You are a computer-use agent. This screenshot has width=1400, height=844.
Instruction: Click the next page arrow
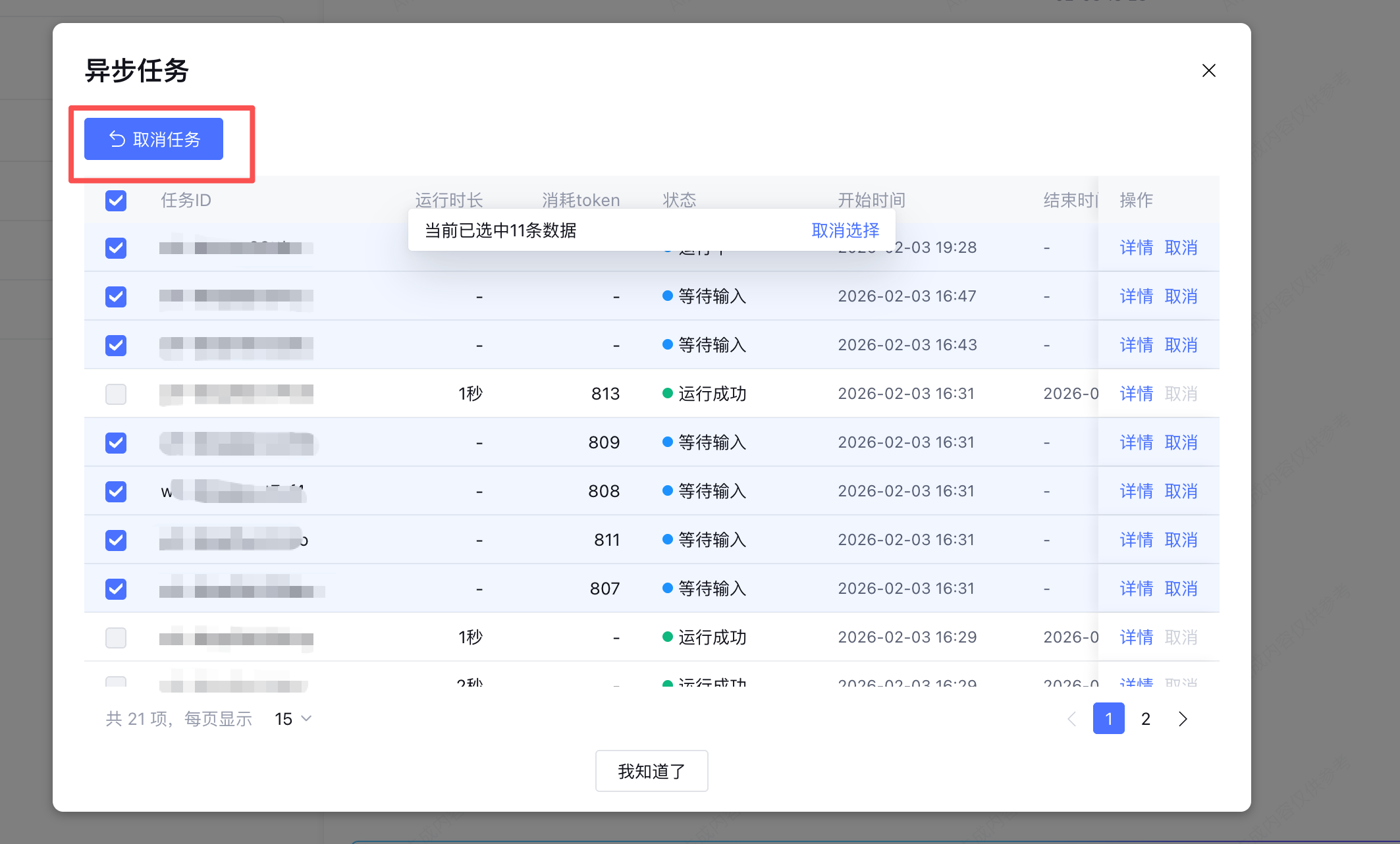click(1183, 719)
